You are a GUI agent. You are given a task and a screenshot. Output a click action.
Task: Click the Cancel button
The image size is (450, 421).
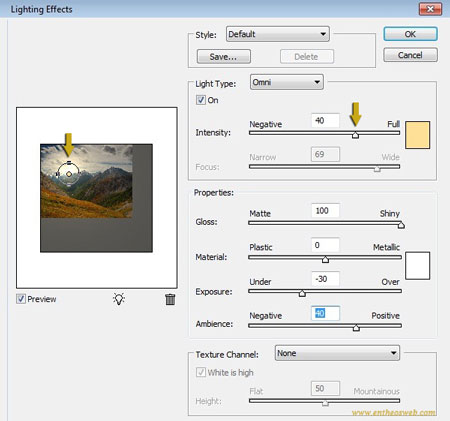(x=410, y=55)
